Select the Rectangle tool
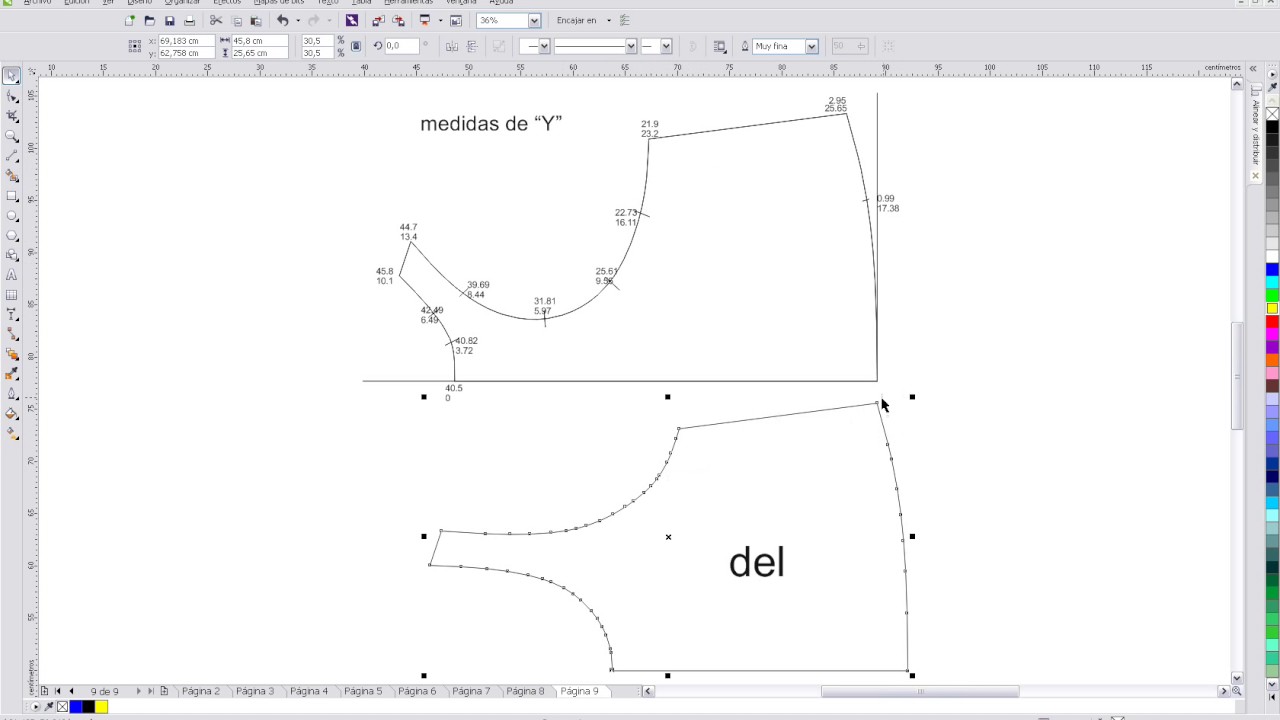 point(12,196)
